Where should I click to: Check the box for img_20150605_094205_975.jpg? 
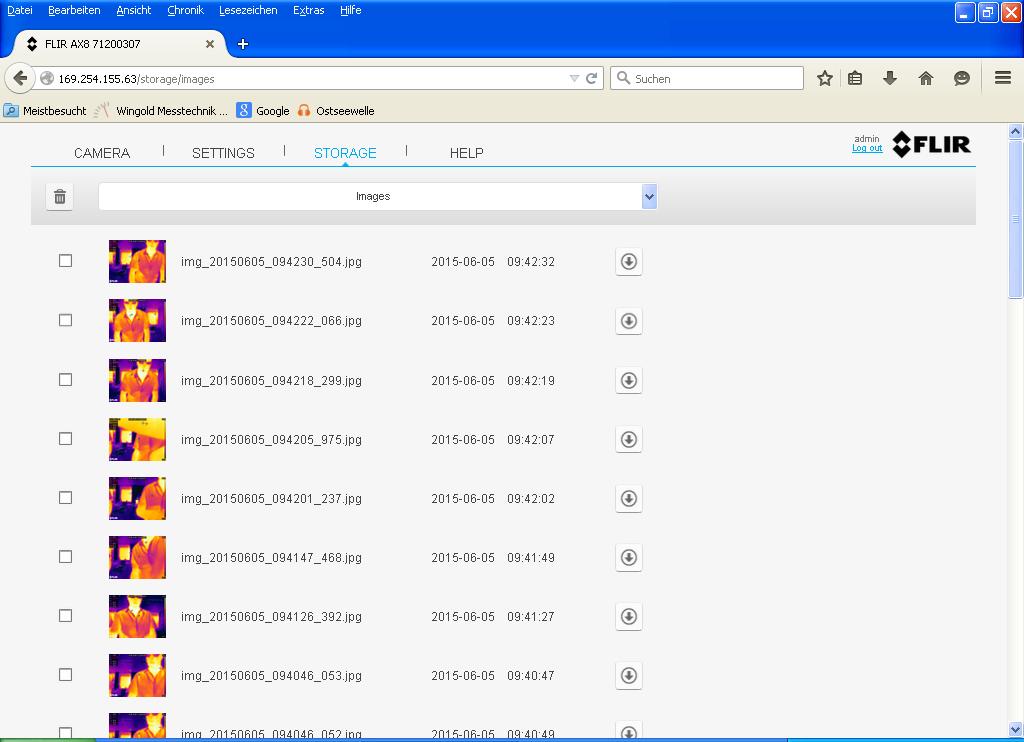pyautogui.click(x=65, y=438)
